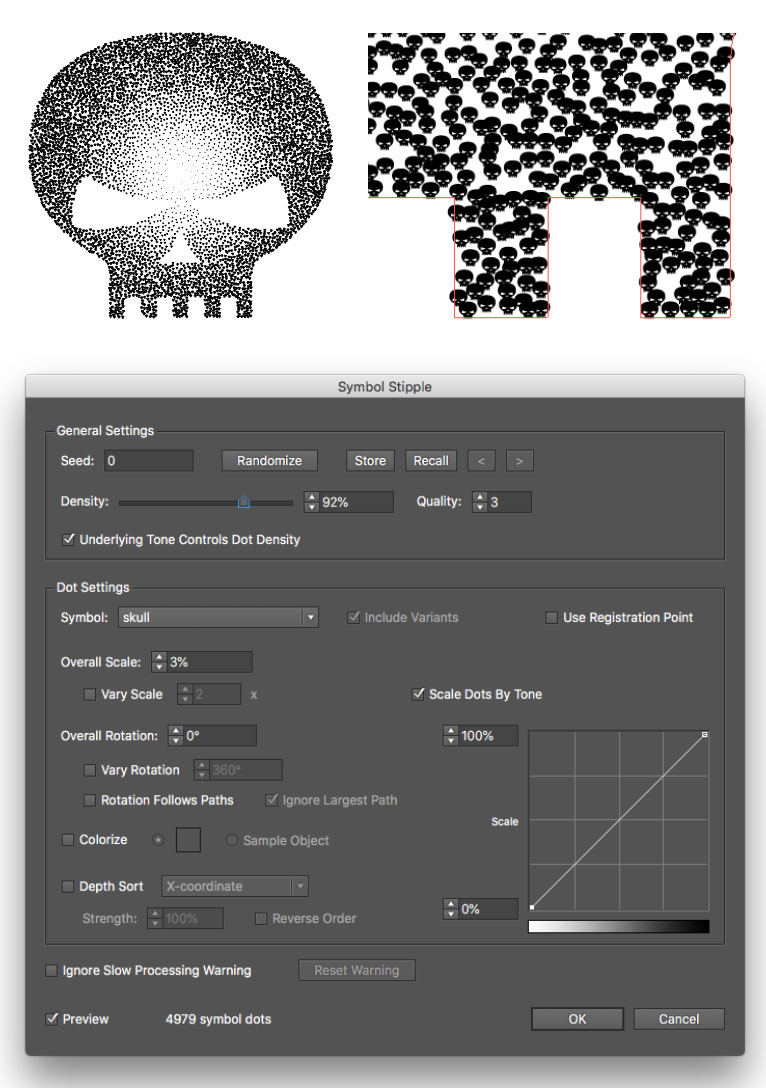Recall the stored seed
This screenshot has width=766, height=1088.
(x=431, y=461)
